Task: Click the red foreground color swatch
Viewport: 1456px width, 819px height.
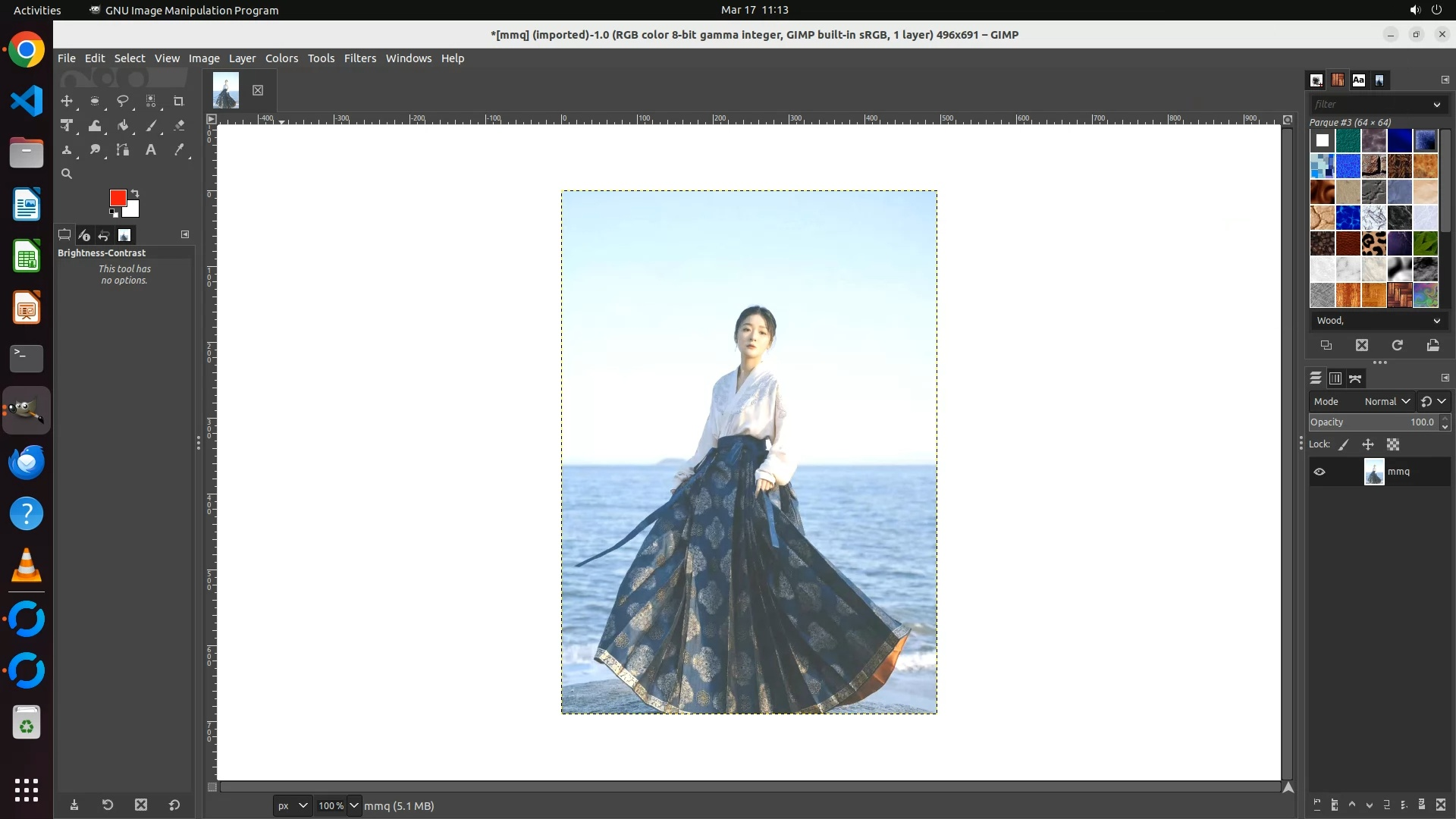Action: [x=117, y=197]
